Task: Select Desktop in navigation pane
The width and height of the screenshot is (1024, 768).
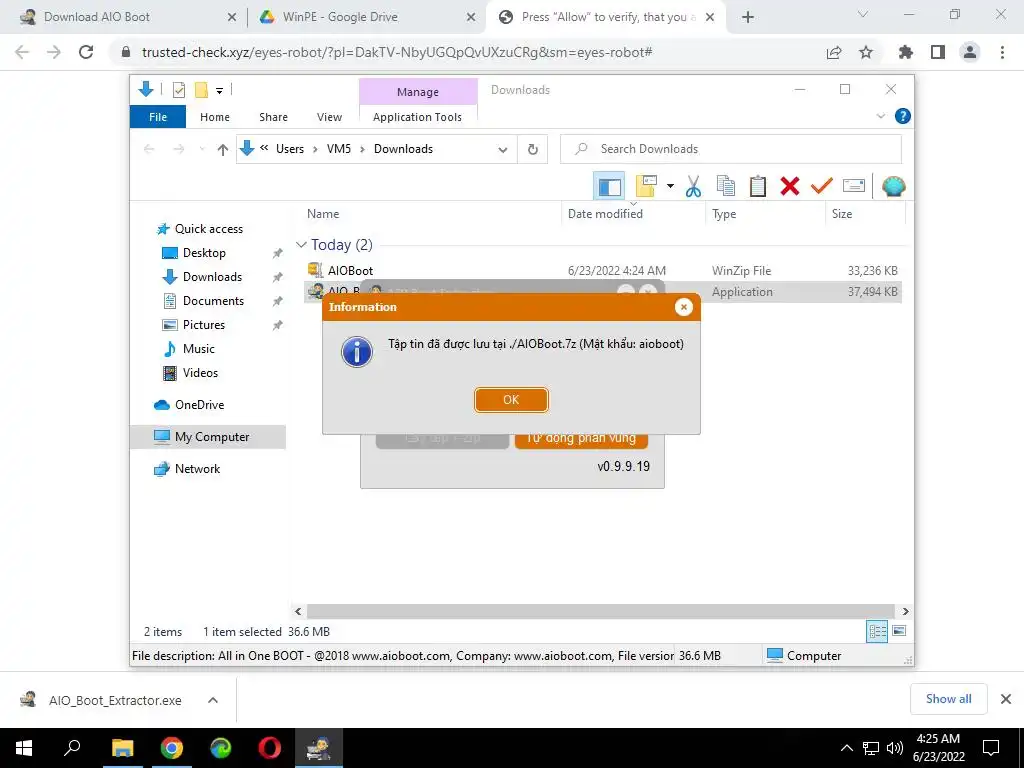Action: 204,253
